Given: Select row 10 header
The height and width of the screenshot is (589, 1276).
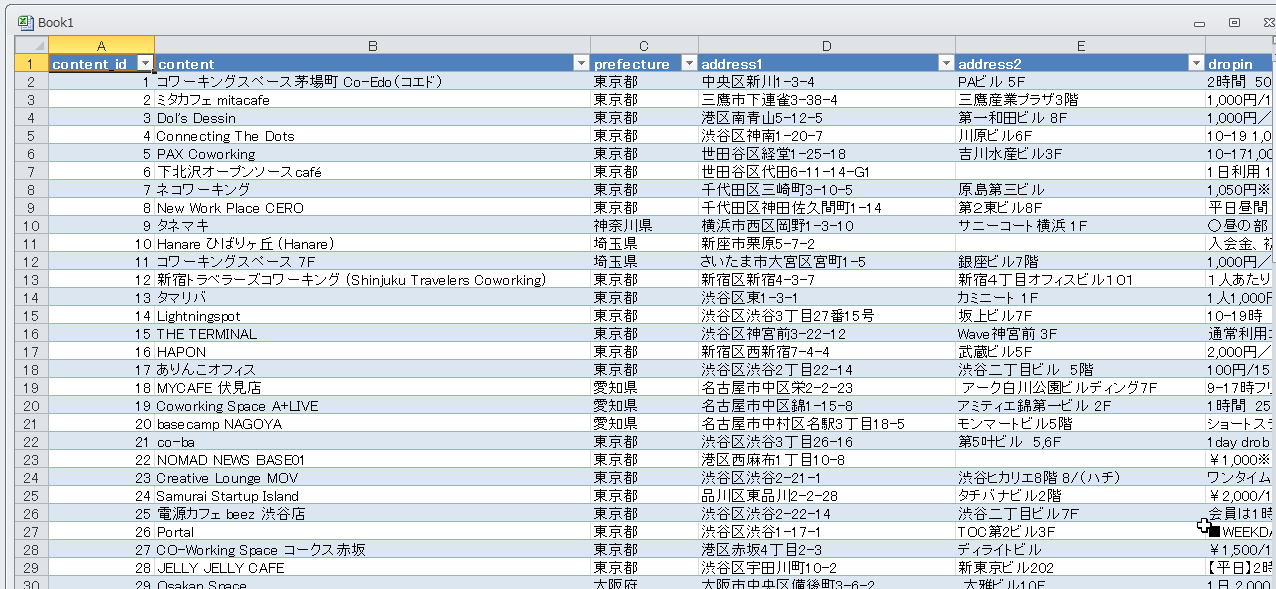Looking at the screenshot, I should pos(31,225).
